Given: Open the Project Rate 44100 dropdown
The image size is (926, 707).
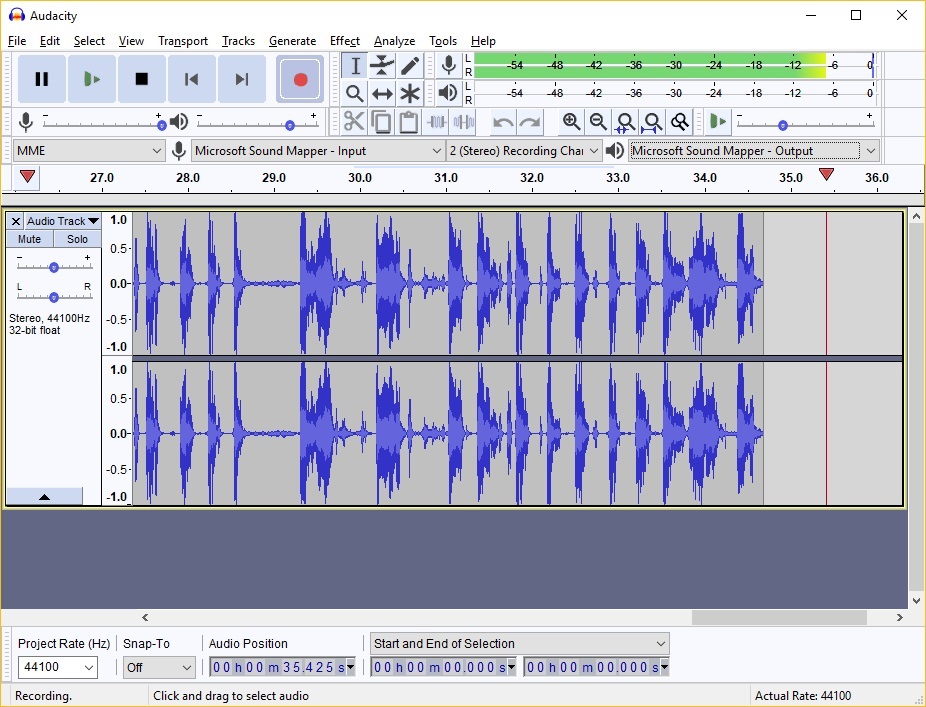Looking at the screenshot, I should 57,667.
